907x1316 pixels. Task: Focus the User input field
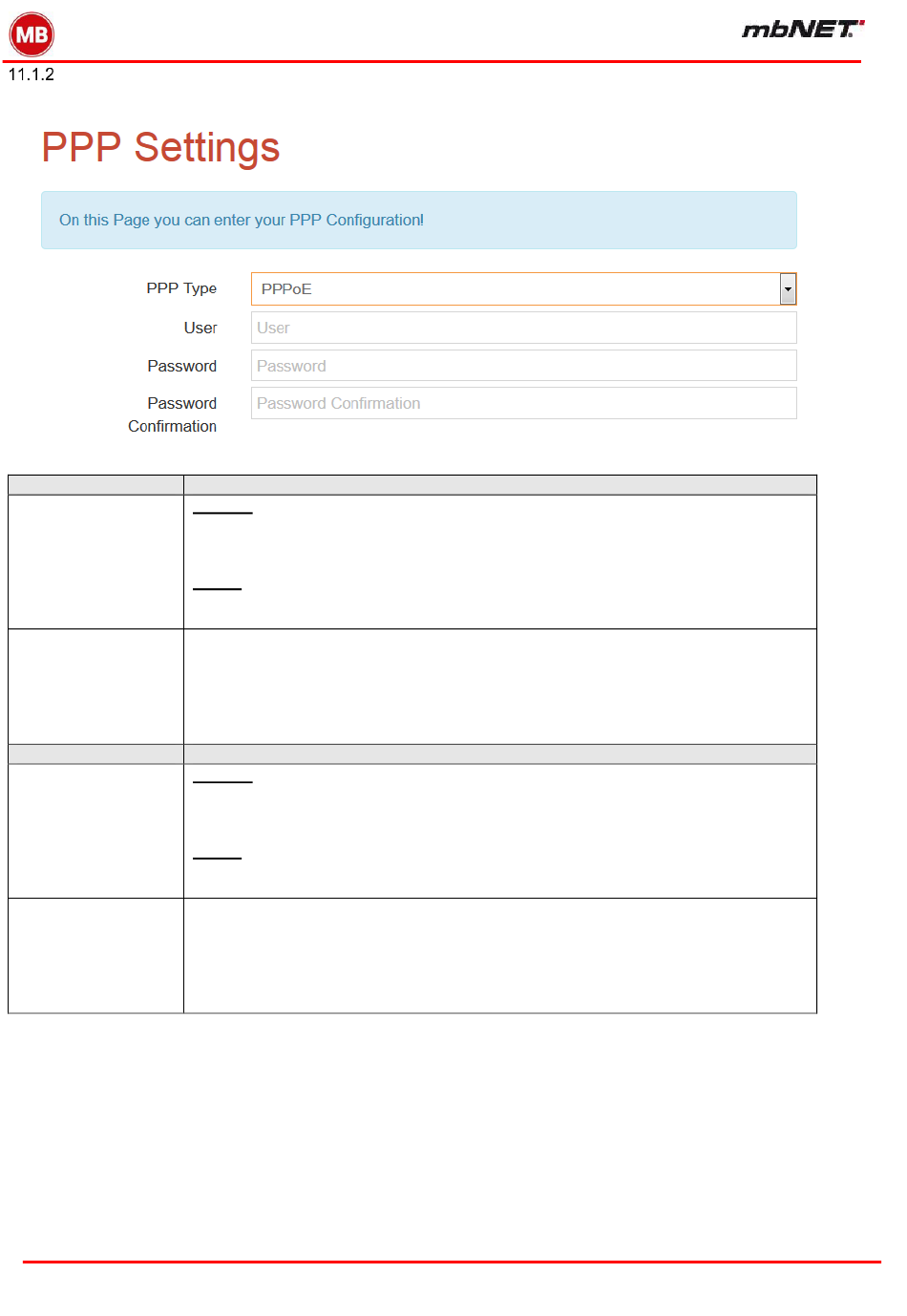[x=523, y=328]
